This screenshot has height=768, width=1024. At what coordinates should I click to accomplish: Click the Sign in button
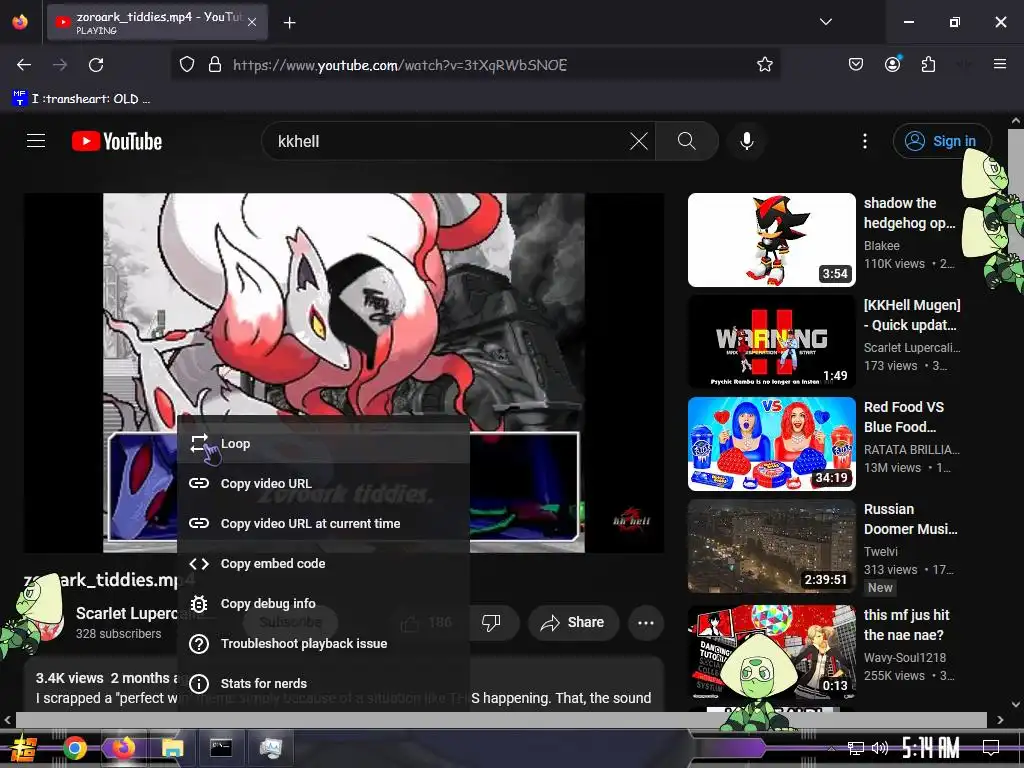[x=941, y=141]
